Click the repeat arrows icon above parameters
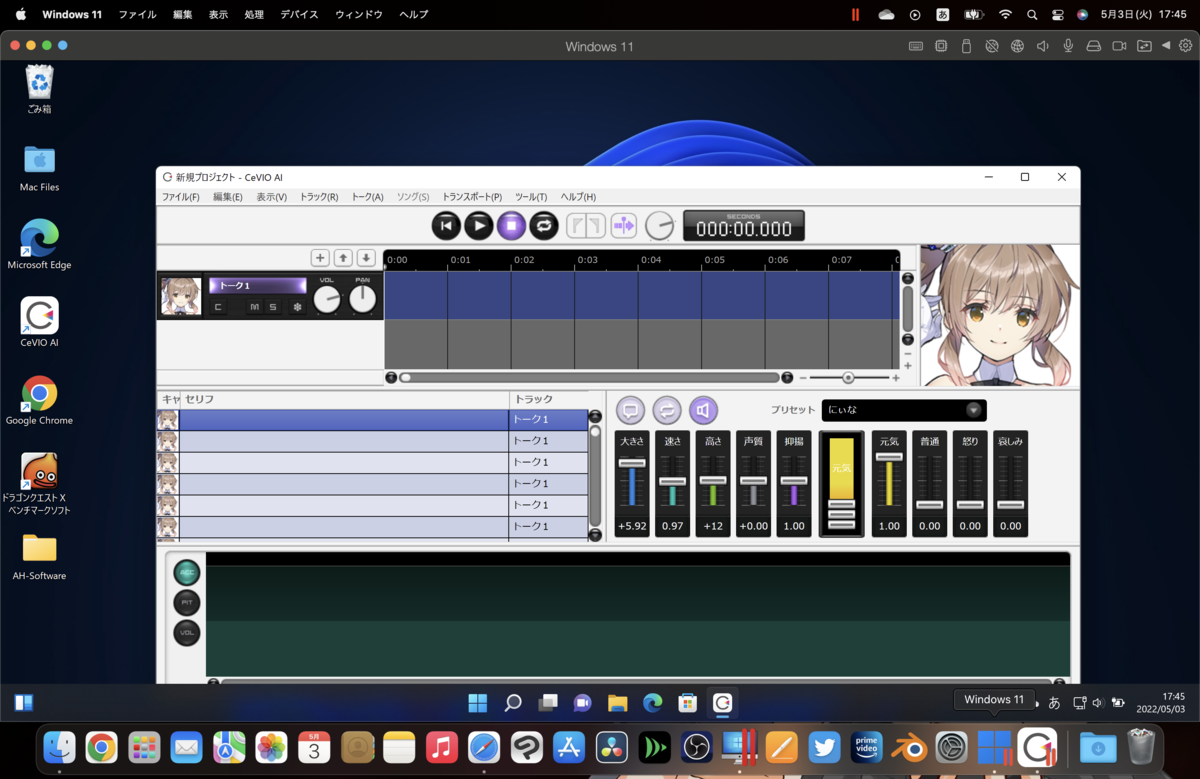This screenshot has width=1200, height=779. coord(667,410)
